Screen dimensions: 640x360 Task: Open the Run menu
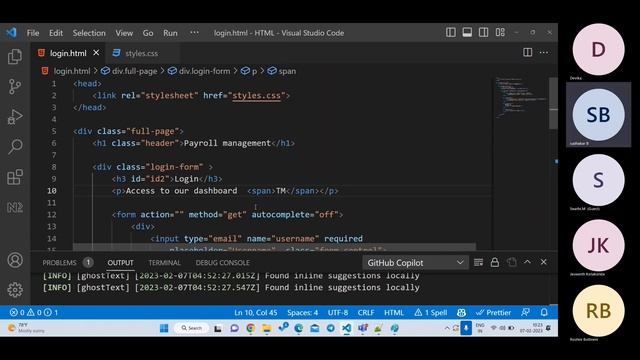(x=170, y=33)
